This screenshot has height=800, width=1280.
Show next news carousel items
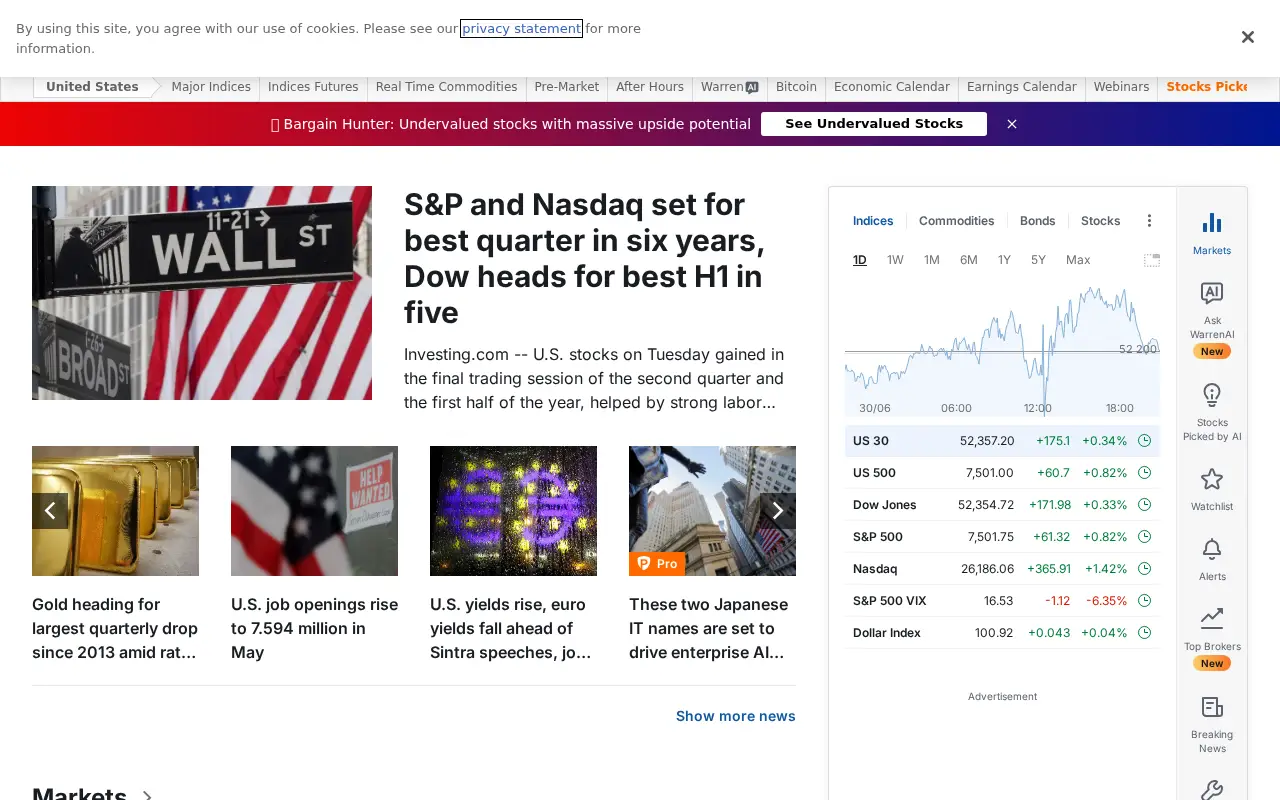(x=778, y=511)
